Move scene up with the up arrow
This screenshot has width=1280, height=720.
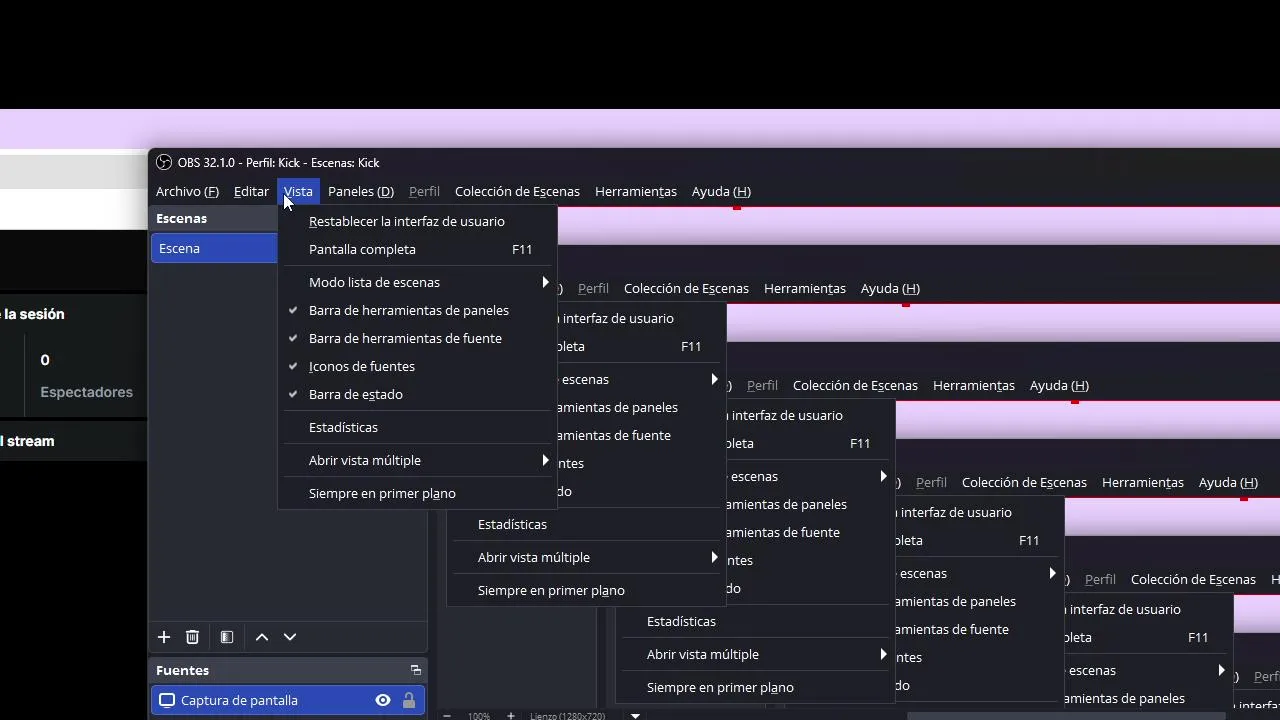262,637
